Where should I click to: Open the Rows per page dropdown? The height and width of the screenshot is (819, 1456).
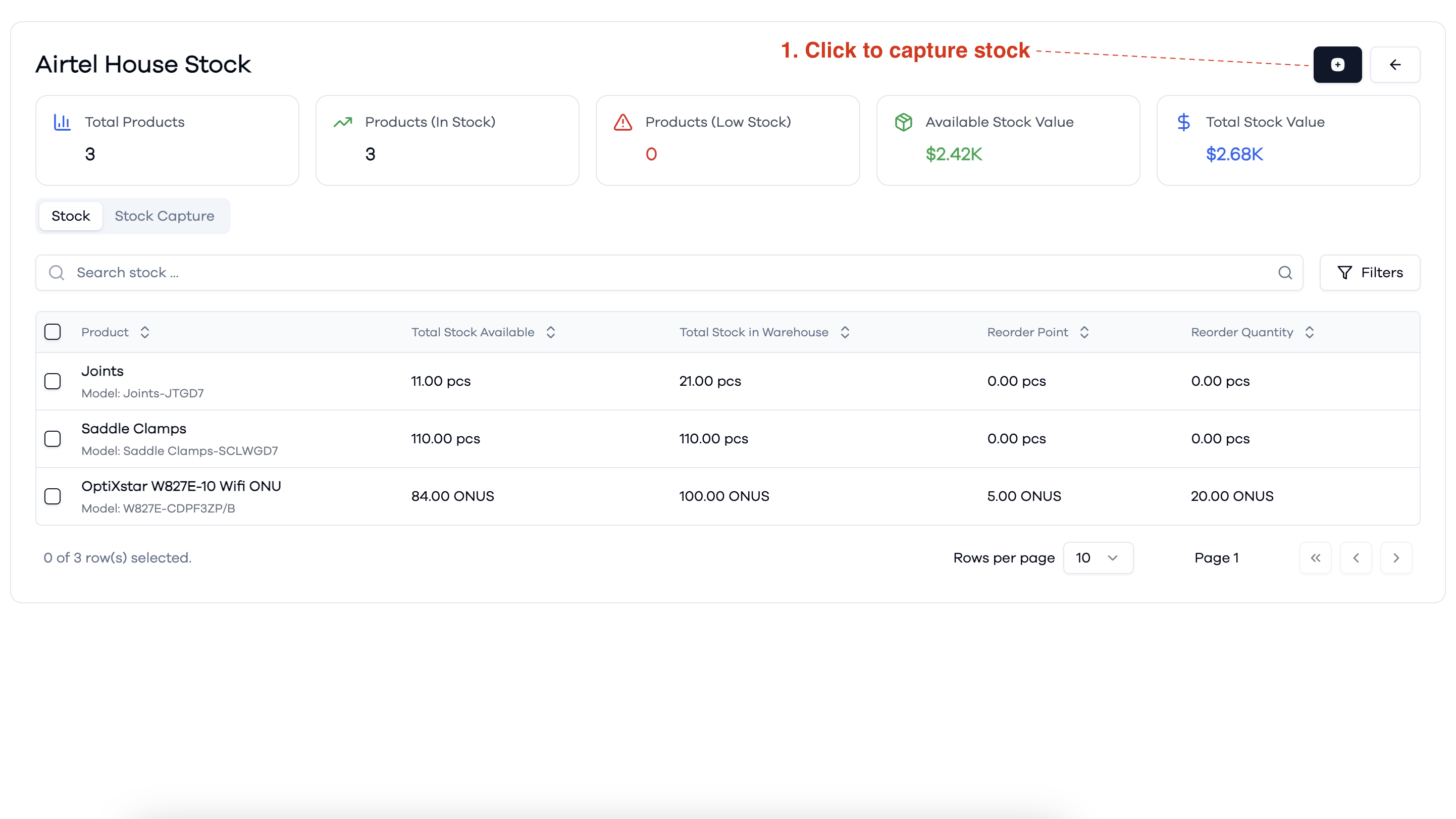tap(1098, 558)
